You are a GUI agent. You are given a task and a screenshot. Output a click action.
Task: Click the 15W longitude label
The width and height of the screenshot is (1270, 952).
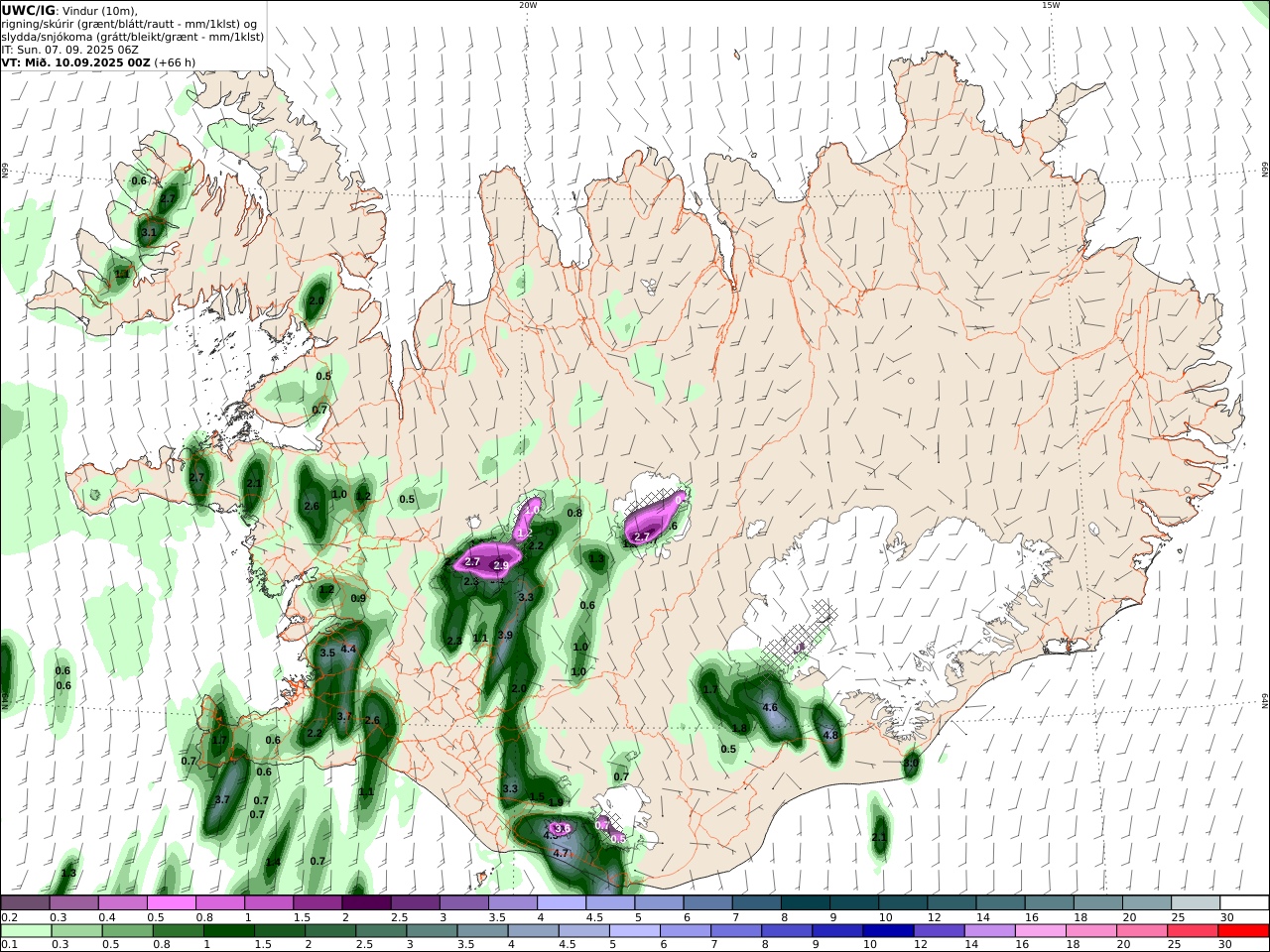pyautogui.click(x=1051, y=5)
